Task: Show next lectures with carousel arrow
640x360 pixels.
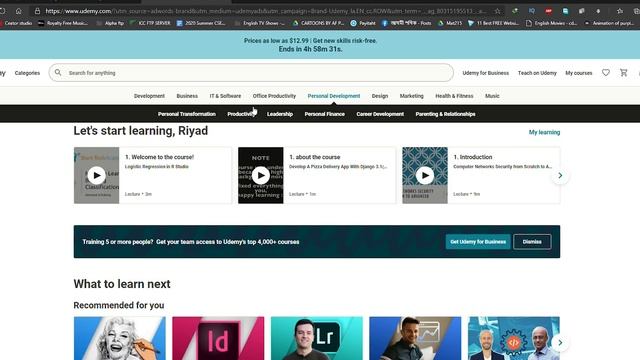Action: point(560,176)
